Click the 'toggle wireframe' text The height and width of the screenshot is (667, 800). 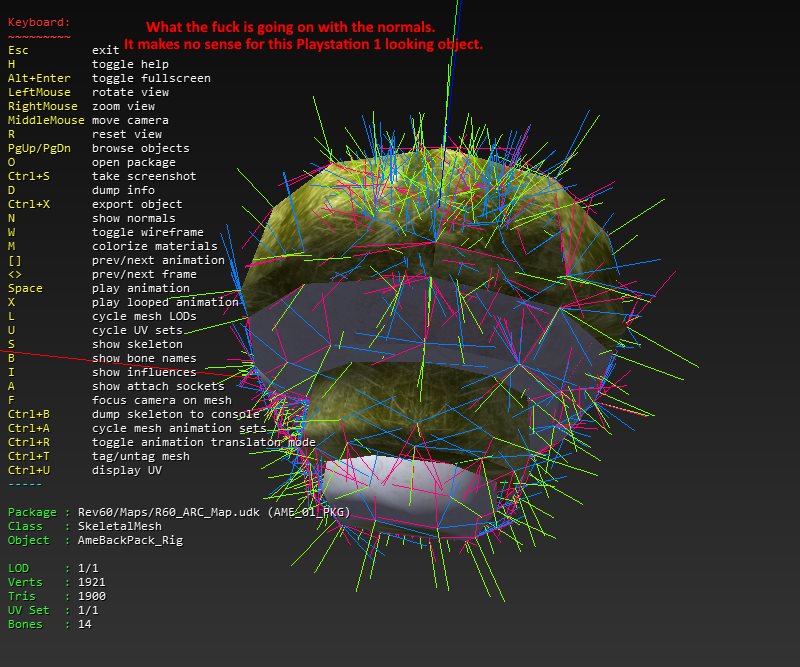click(x=147, y=232)
